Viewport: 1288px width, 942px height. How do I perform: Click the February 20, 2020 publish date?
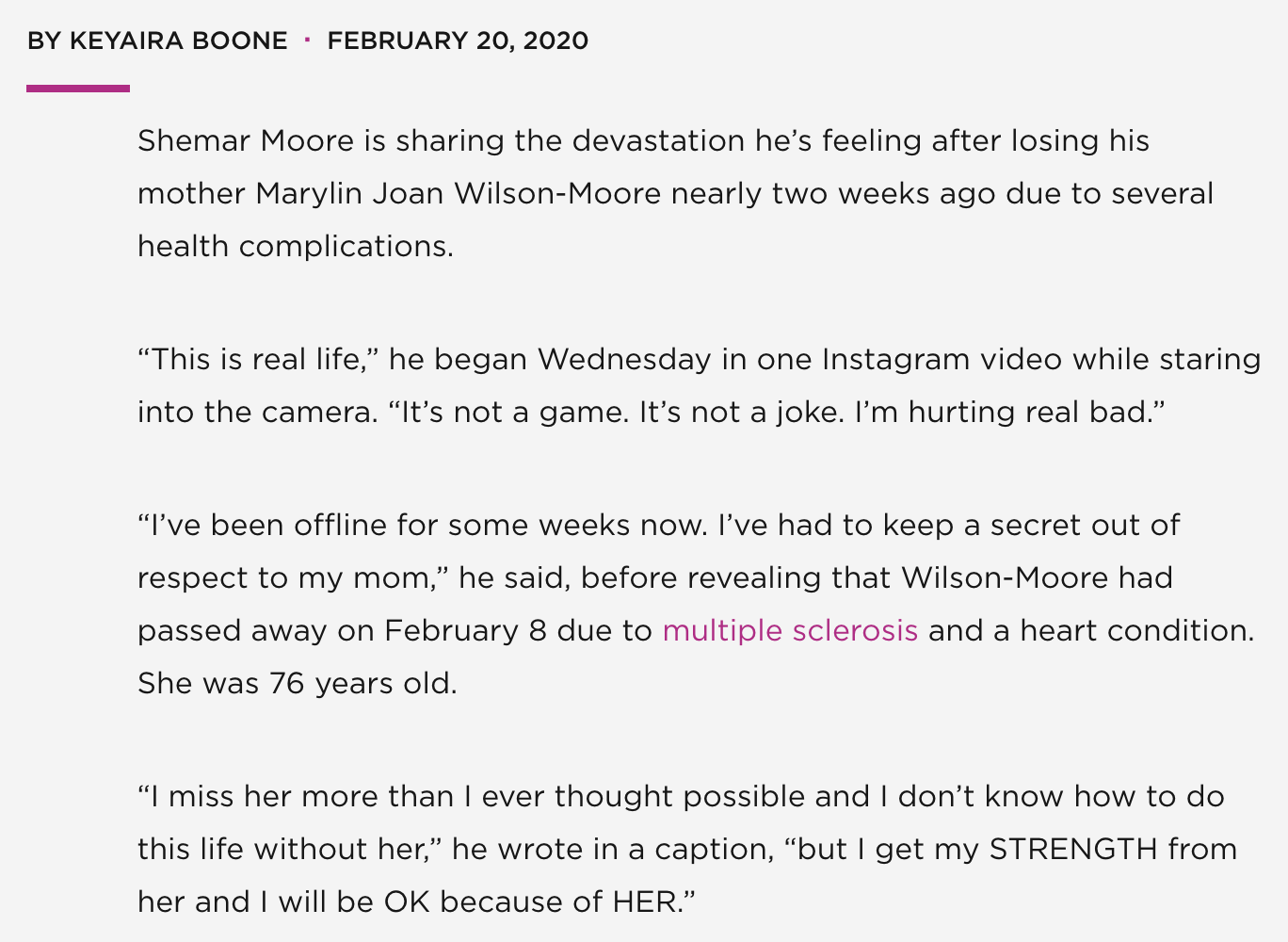pyautogui.click(x=458, y=41)
